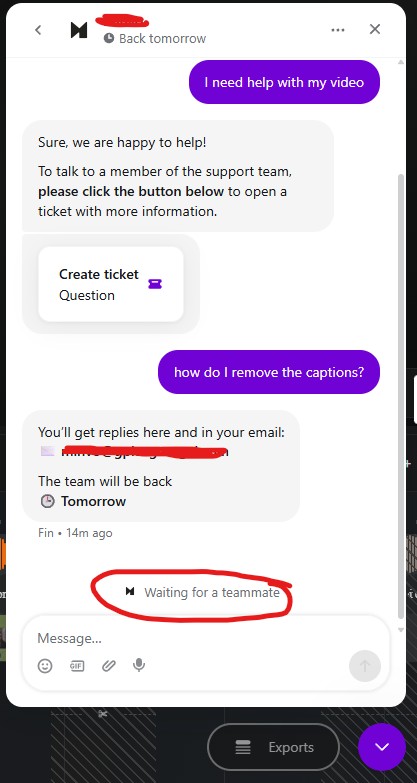Image resolution: width=417 pixels, height=783 pixels.
Task: Click the purple ticket icon
Action: click(x=155, y=284)
